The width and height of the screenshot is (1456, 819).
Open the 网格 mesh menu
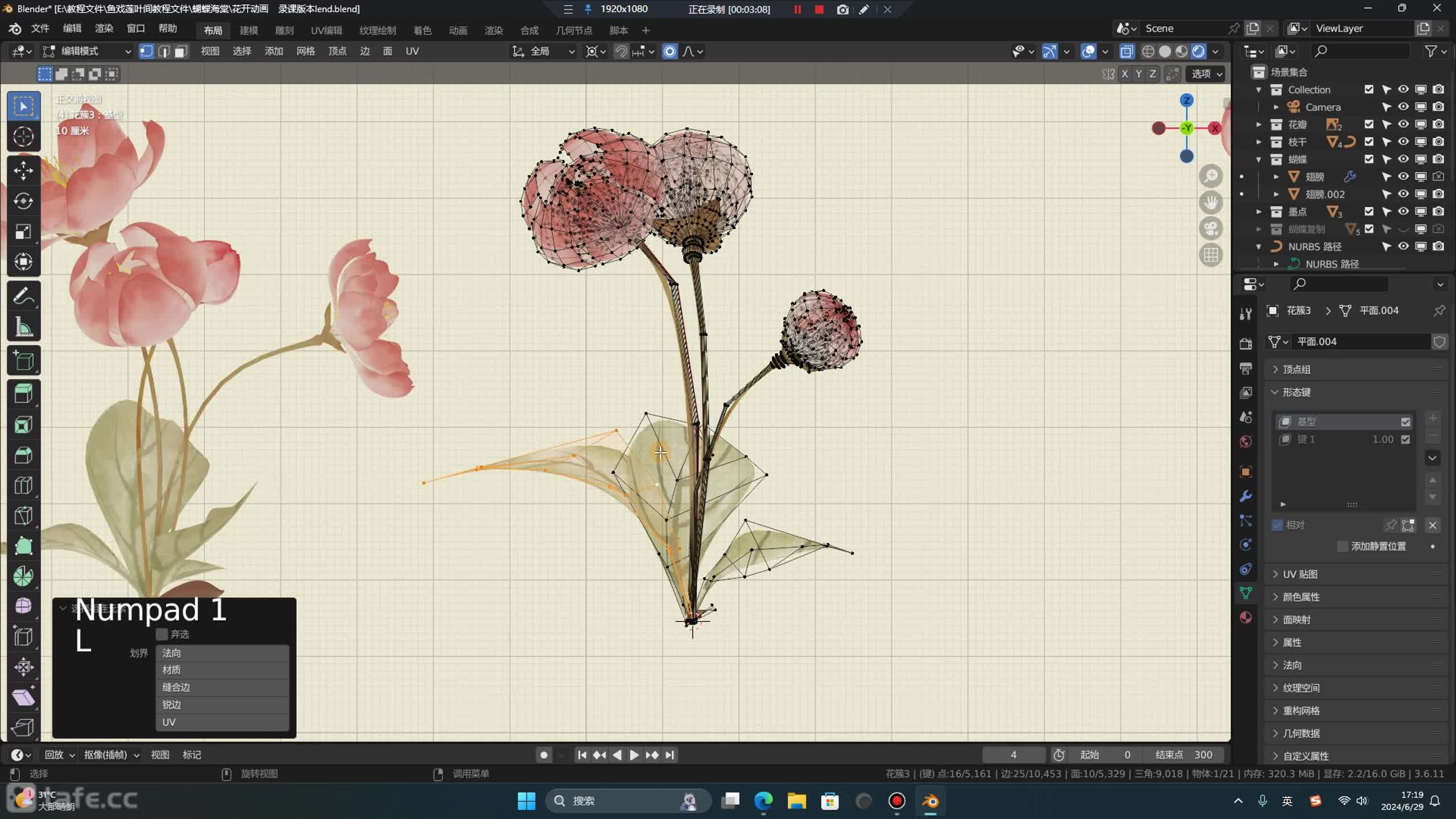pos(305,51)
